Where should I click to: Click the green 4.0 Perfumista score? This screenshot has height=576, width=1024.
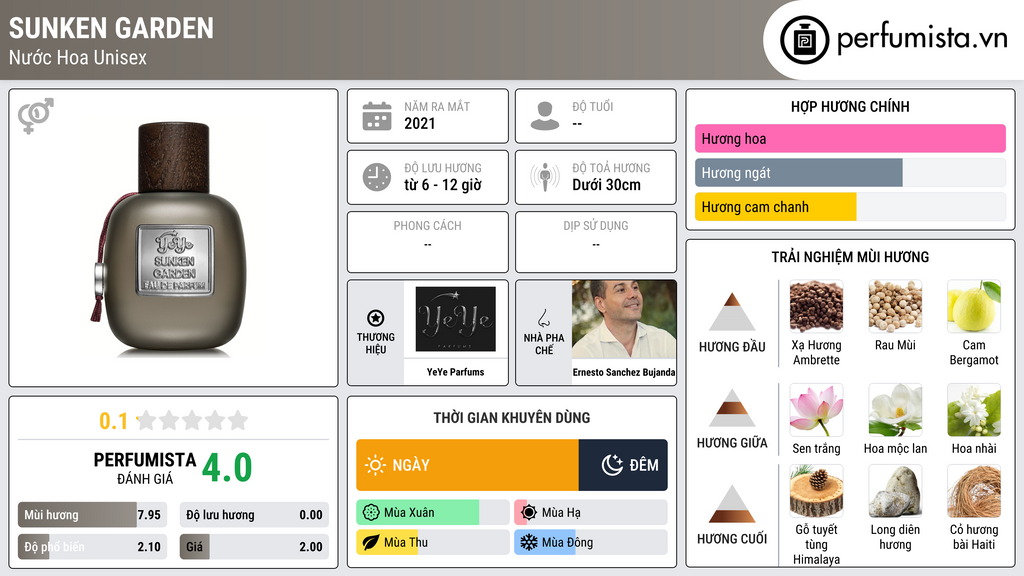coord(227,467)
